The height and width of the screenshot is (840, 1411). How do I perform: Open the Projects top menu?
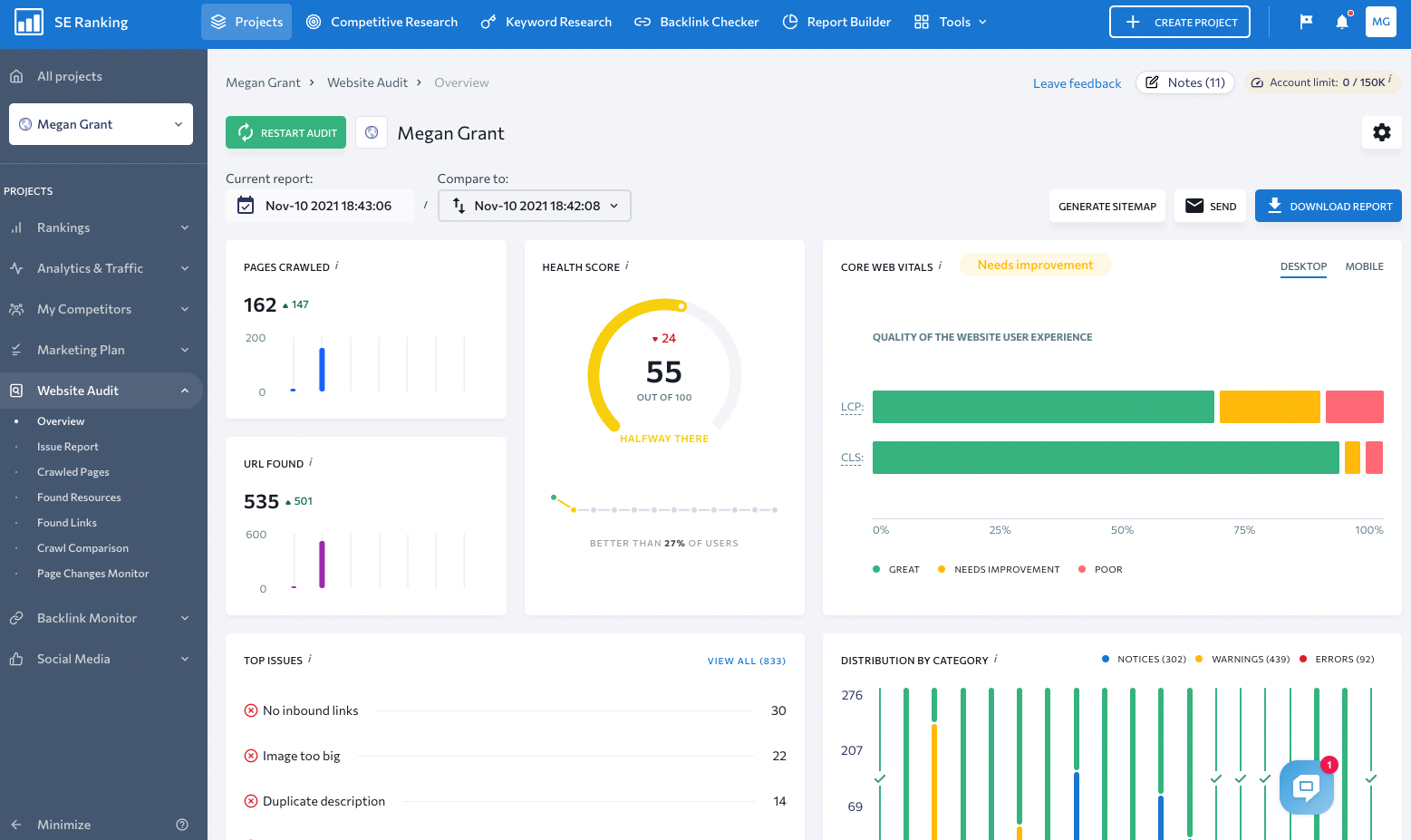[246, 22]
